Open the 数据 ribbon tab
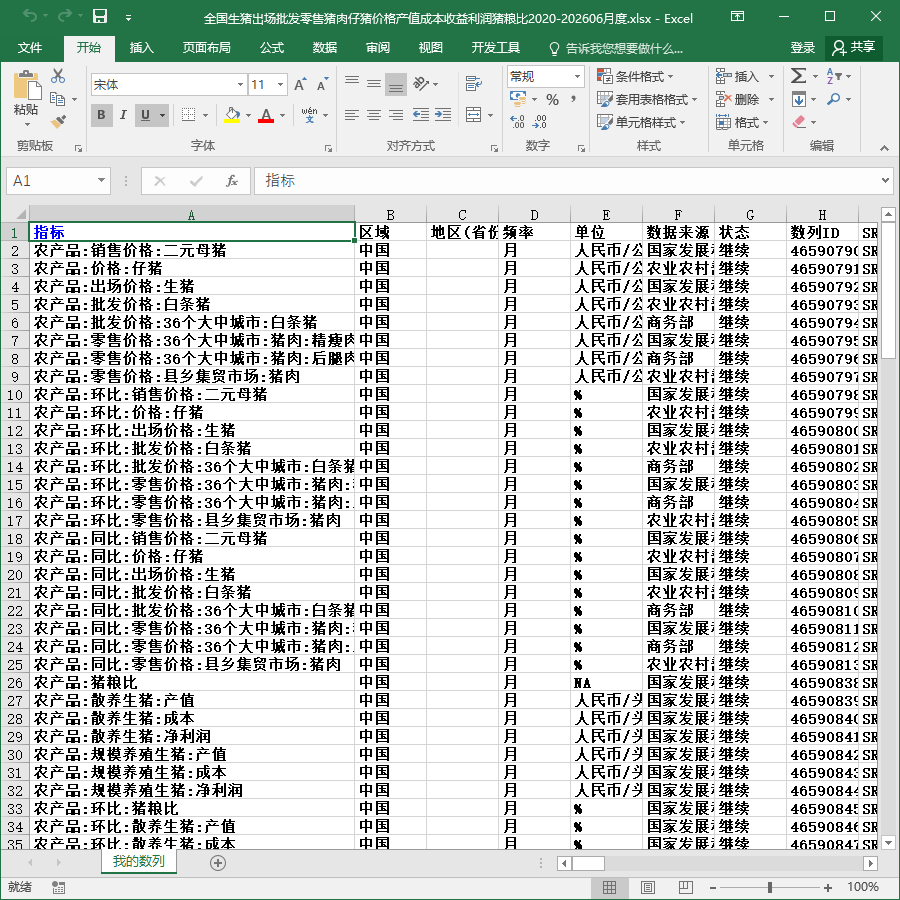Viewport: 900px width, 900px height. coord(324,48)
